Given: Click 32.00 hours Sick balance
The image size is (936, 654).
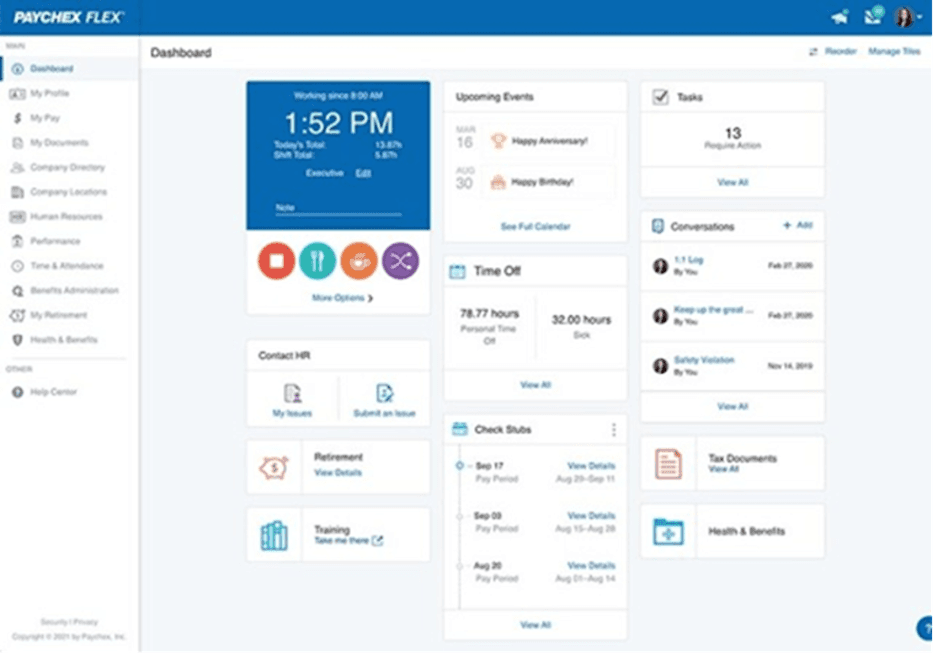Looking at the screenshot, I should click(x=581, y=326).
